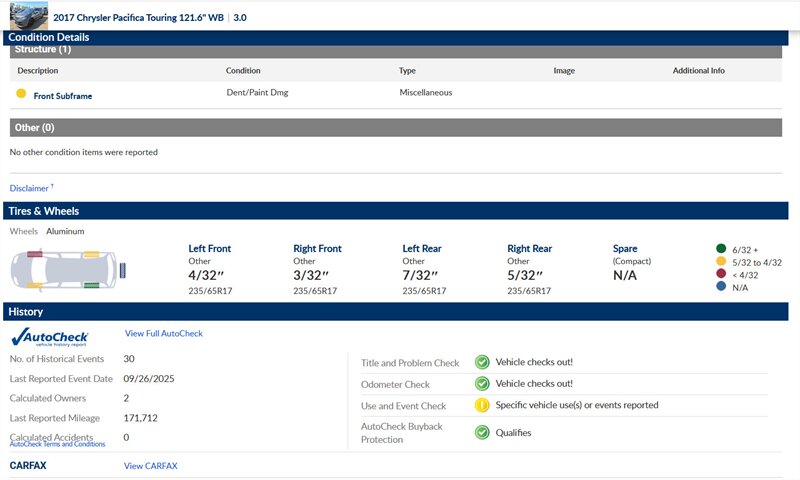This screenshot has height=480, width=800.
Task: Select the Condition Details header
Action: pyautogui.click(x=395, y=37)
